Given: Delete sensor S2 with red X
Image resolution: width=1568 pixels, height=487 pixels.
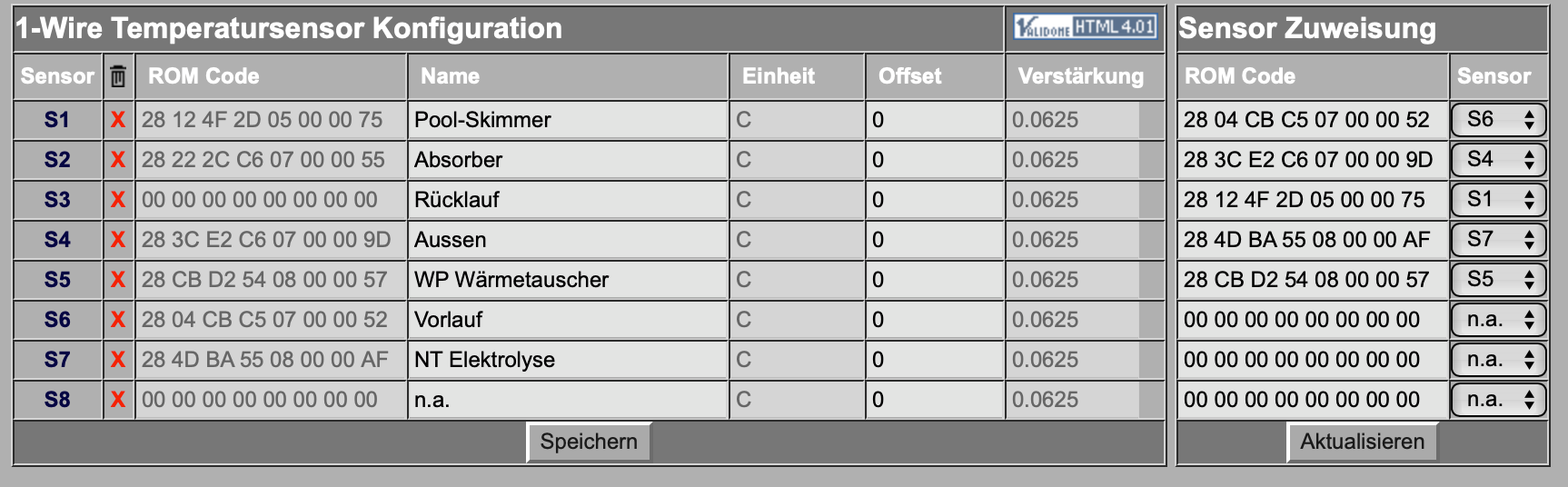Looking at the screenshot, I should [118, 160].
